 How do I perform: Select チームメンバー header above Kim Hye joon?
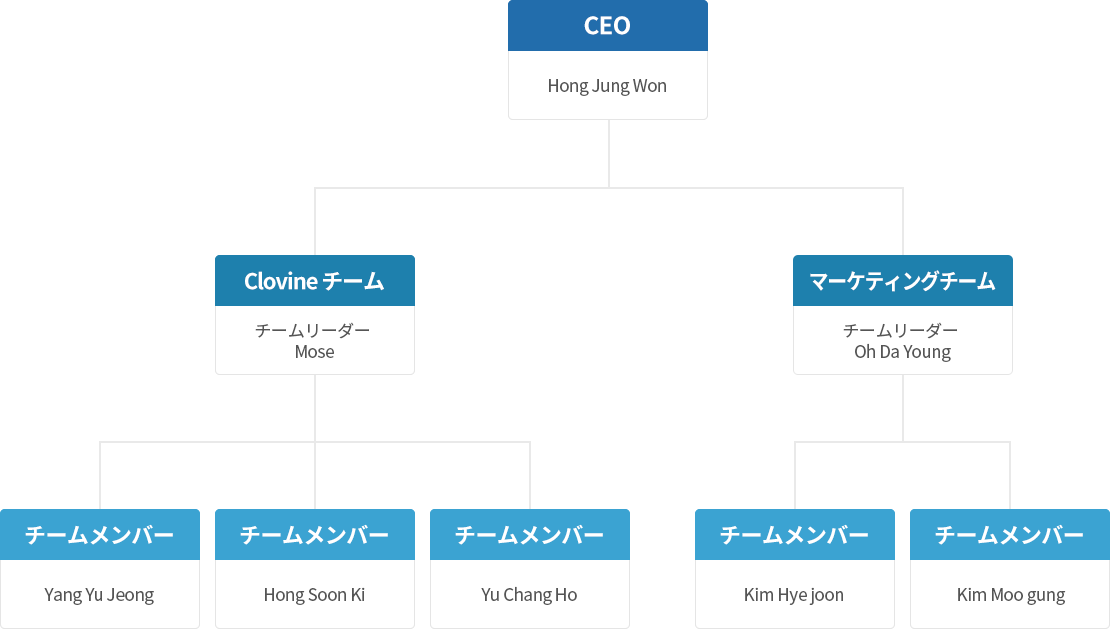click(795, 535)
